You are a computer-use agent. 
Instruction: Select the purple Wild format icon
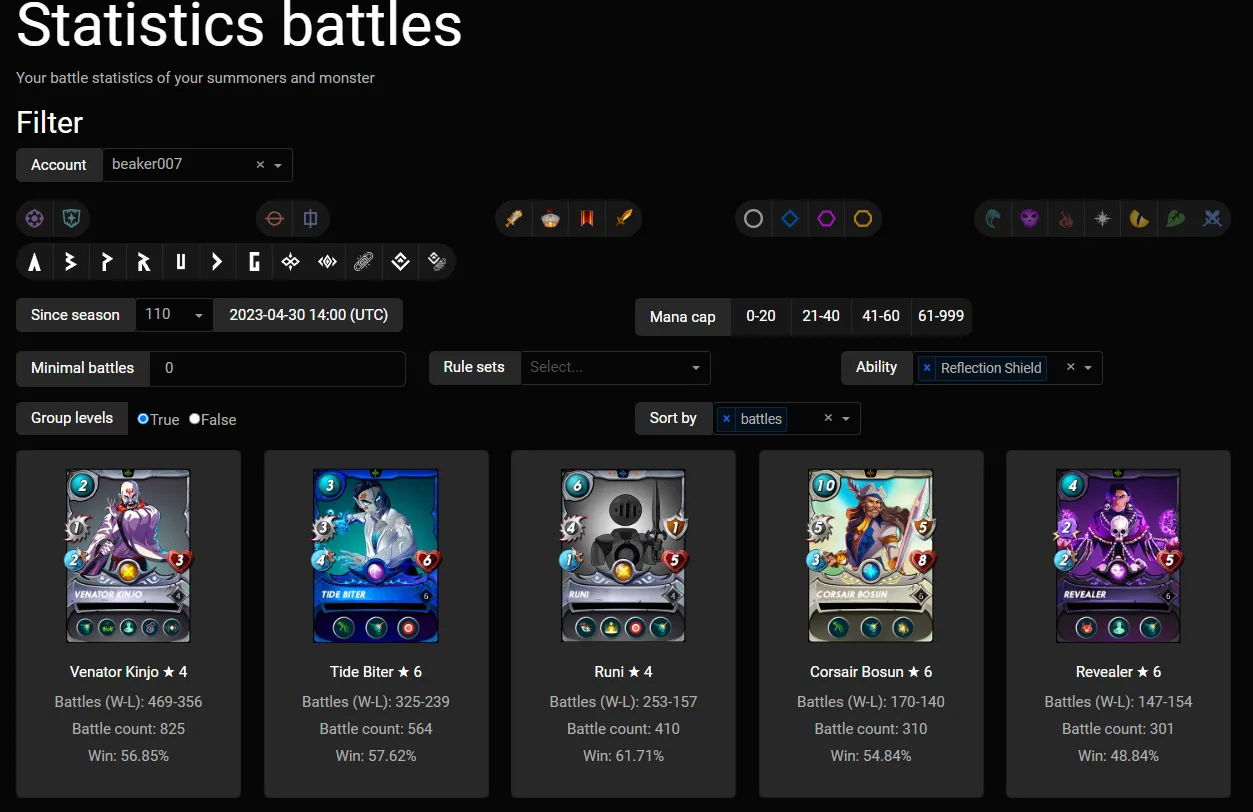35,218
